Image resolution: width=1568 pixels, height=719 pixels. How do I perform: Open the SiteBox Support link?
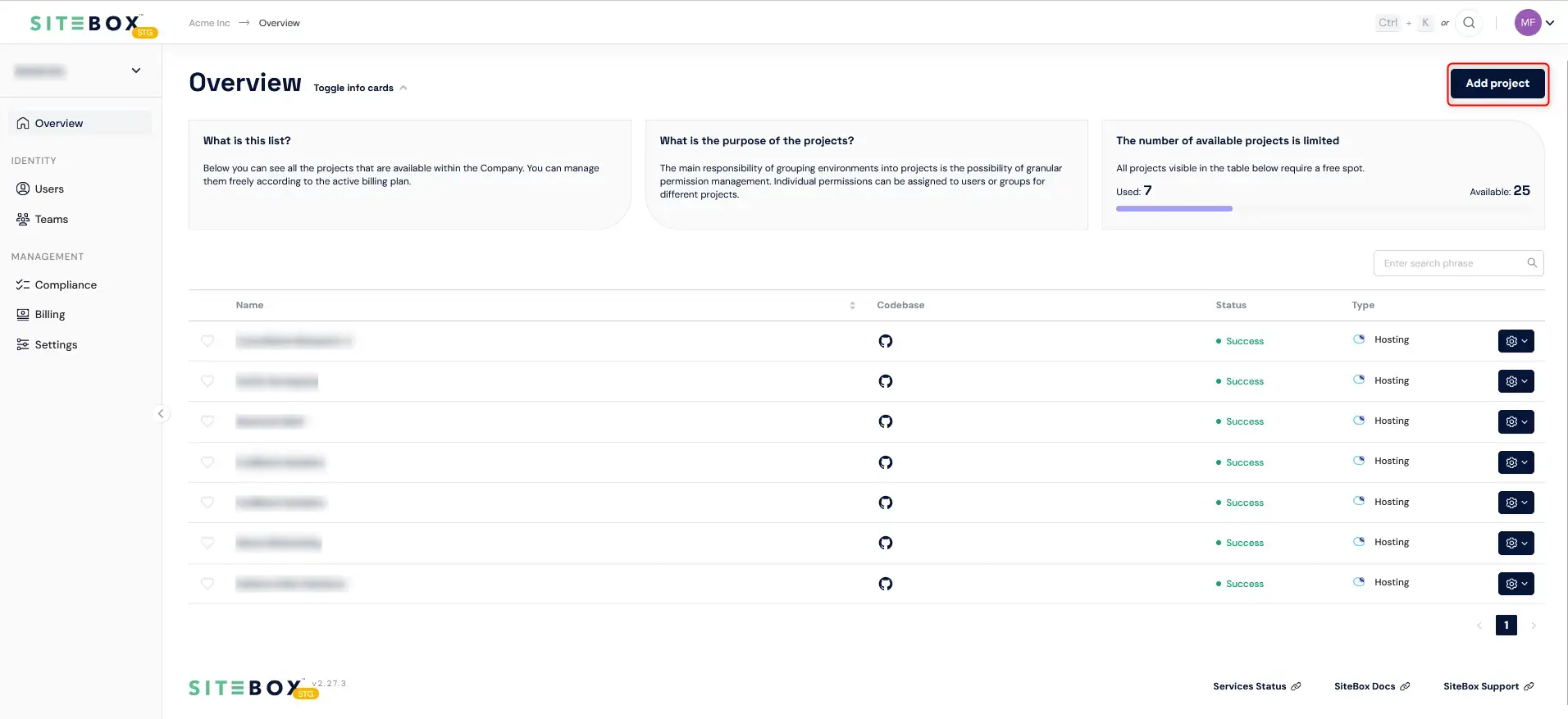(x=1488, y=686)
